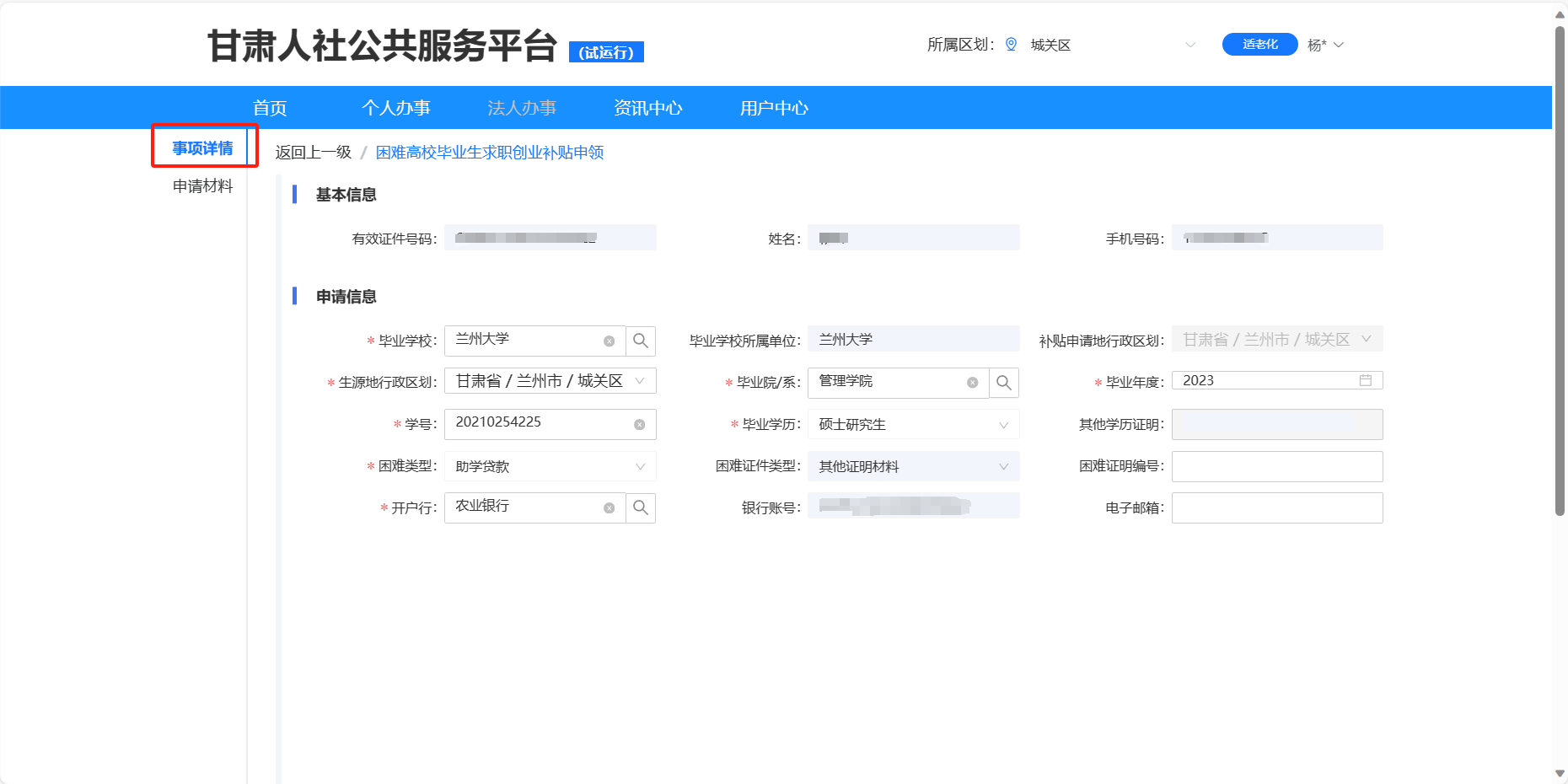Open the 毕业学历 dropdown showing 硕士研究生
1568x784 pixels.
(1003, 425)
